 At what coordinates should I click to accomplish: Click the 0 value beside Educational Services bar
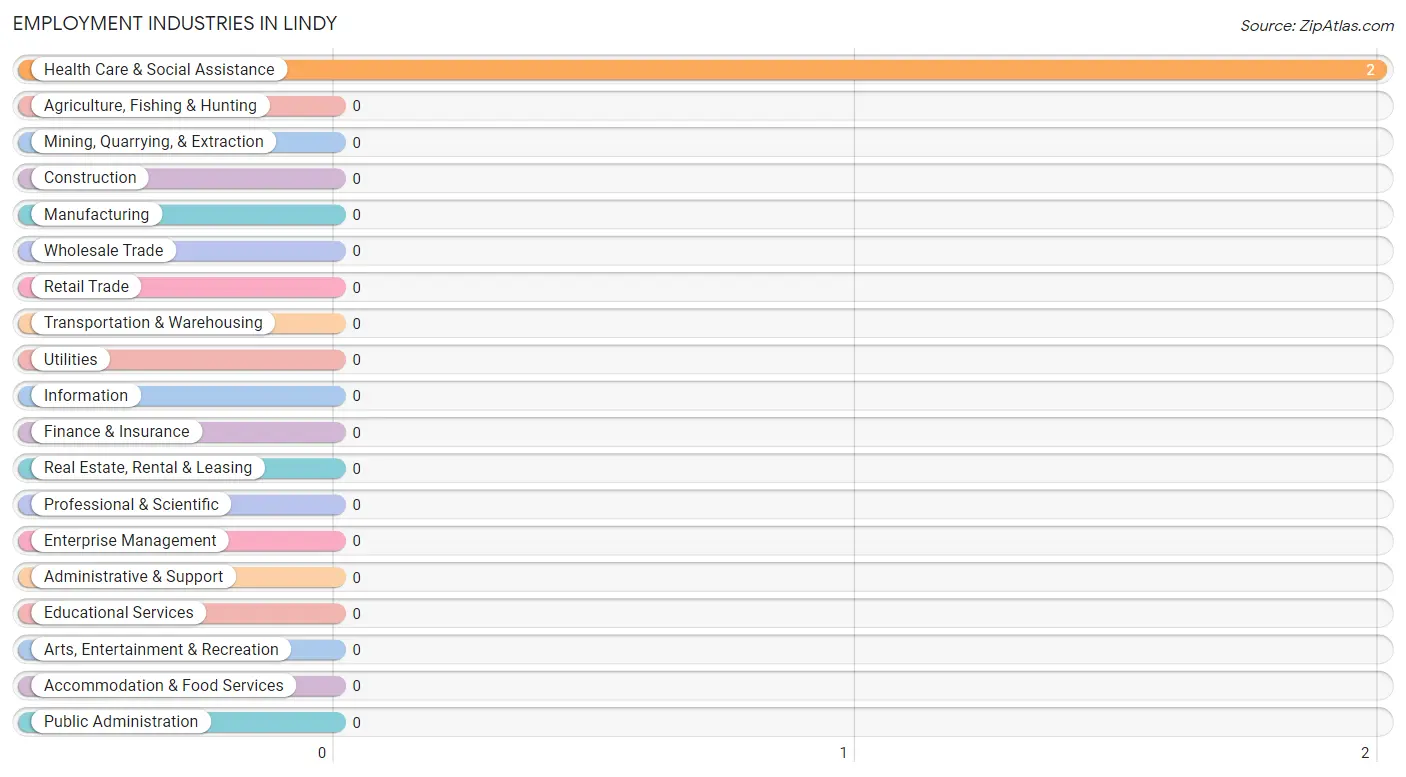click(356, 614)
